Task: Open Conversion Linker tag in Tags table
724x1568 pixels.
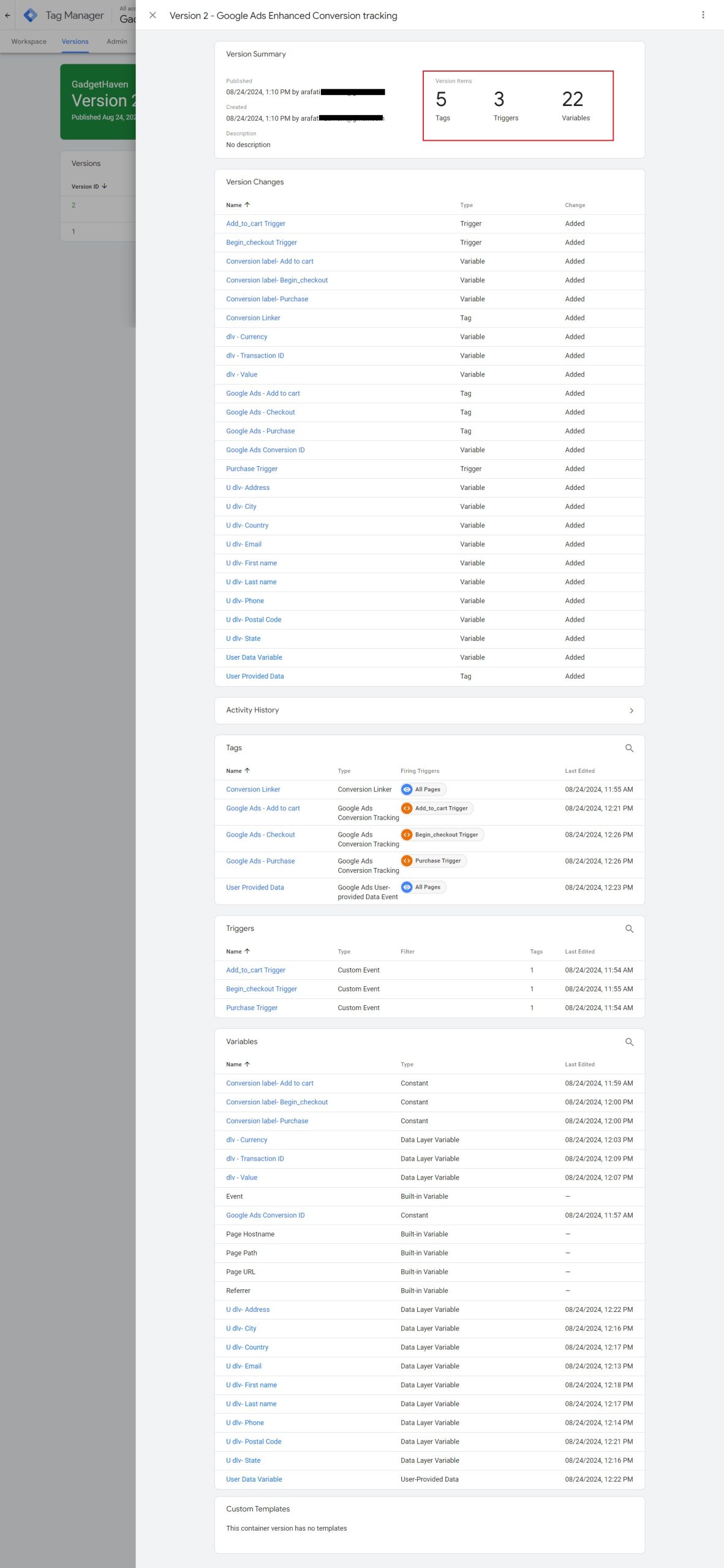Action: coord(253,790)
